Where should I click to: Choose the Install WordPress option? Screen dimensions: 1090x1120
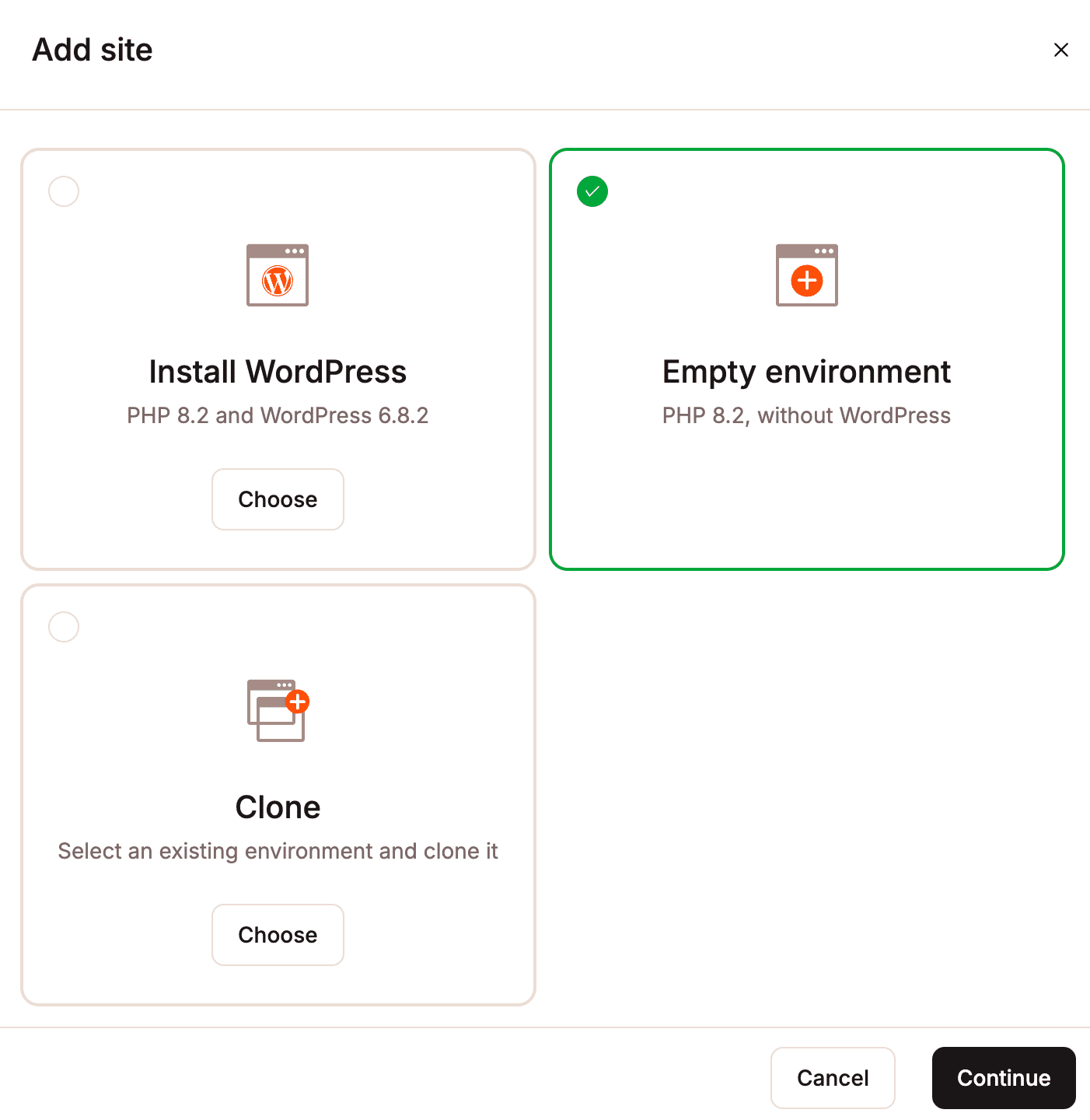pyautogui.click(x=278, y=499)
